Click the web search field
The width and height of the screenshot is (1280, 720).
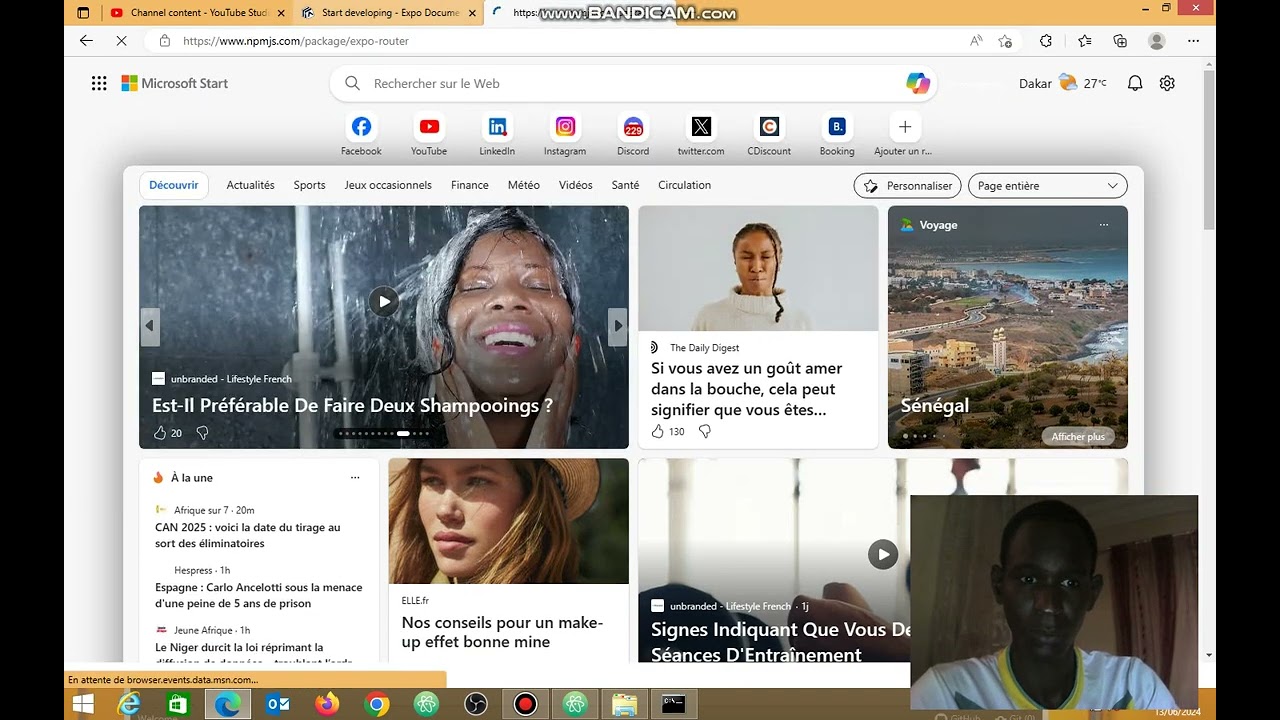632,83
